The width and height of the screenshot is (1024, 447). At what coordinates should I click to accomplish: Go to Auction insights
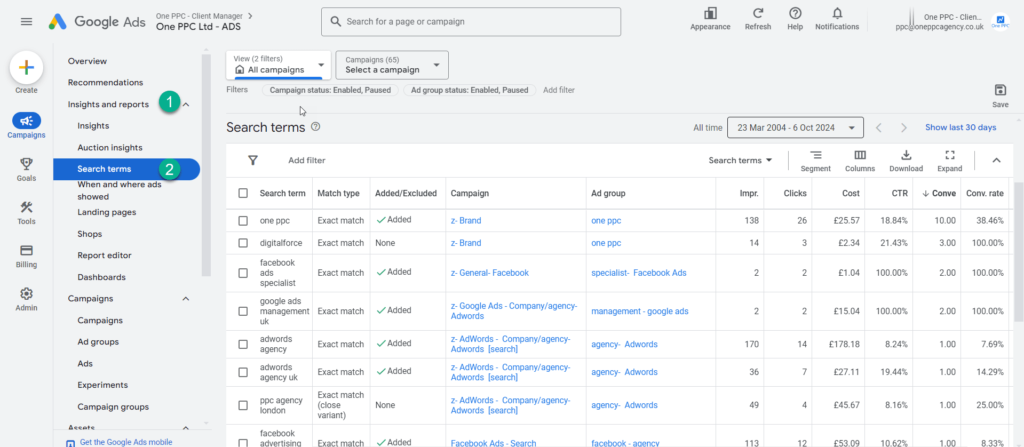(110, 148)
